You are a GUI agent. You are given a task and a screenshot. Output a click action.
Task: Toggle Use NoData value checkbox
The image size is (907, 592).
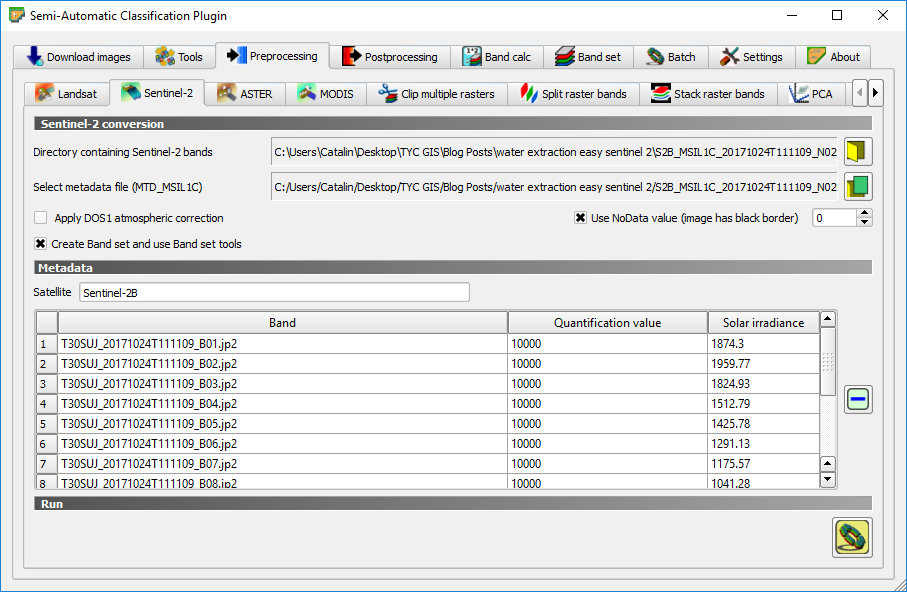580,218
